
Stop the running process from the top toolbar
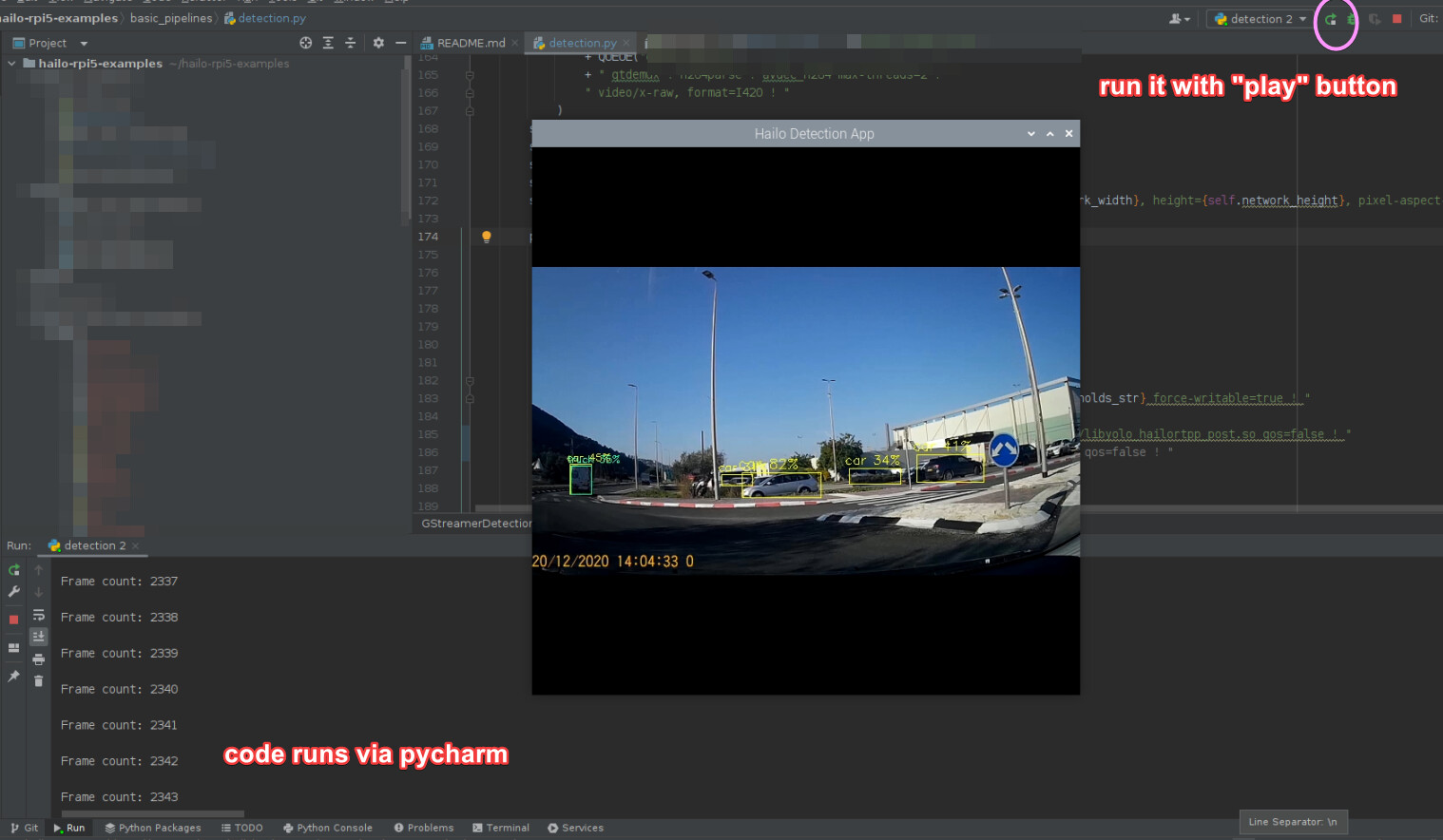1396,19
